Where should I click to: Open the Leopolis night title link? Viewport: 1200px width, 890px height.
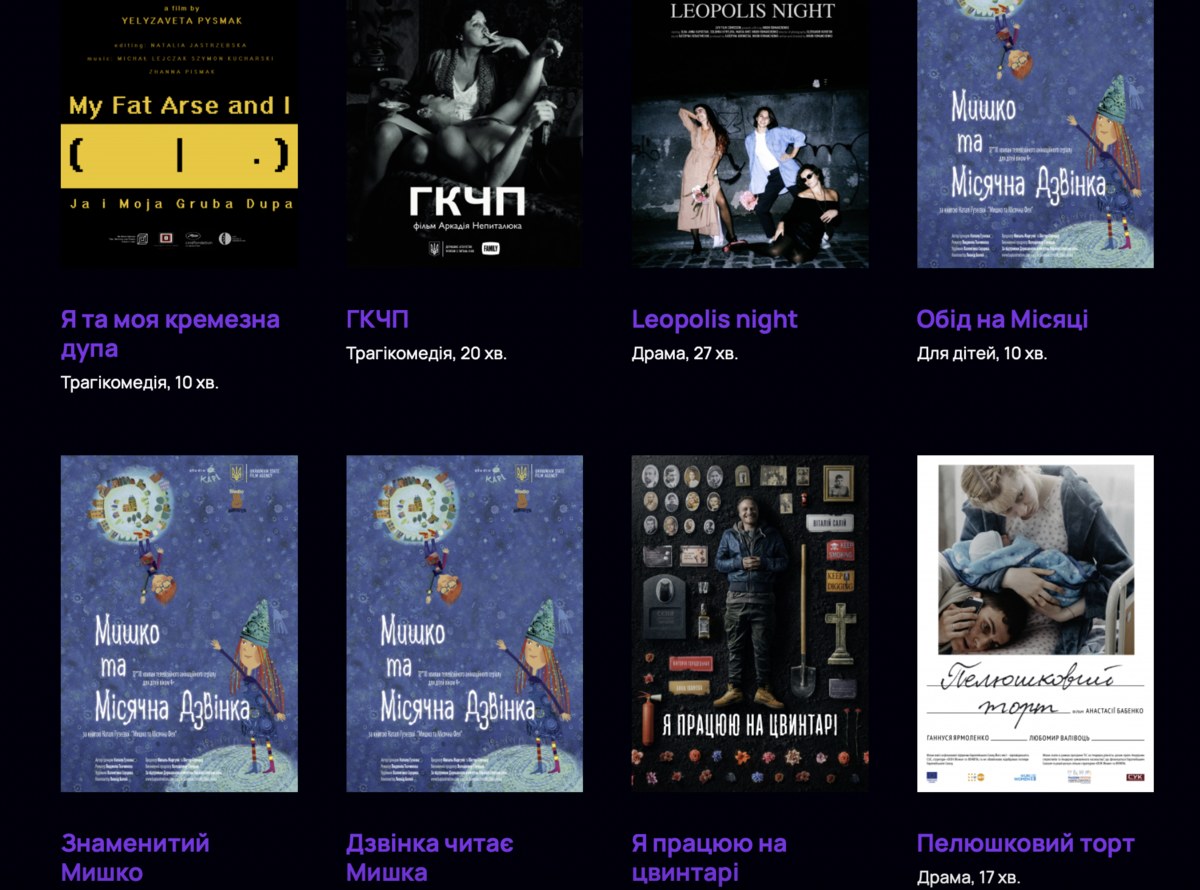(715, 320)
